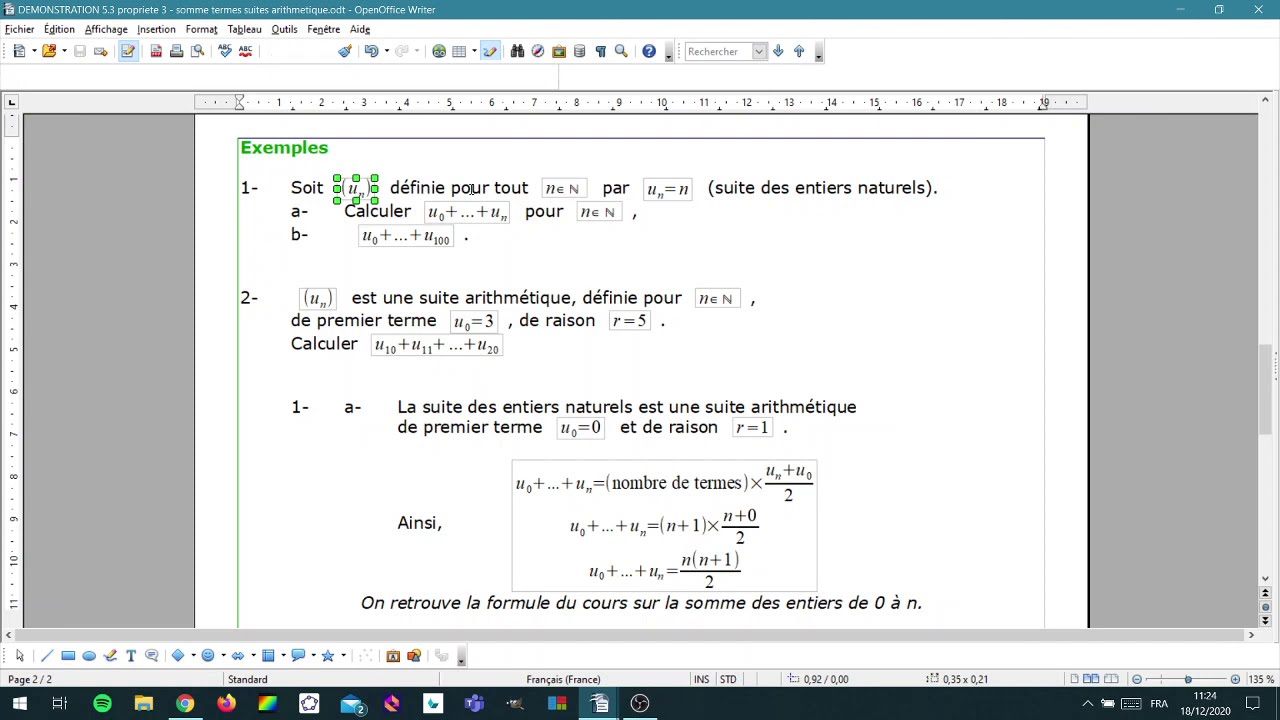Viewport: 1280px width, 720px height.
Task: Click the From File picture icon
Action: 414,656
